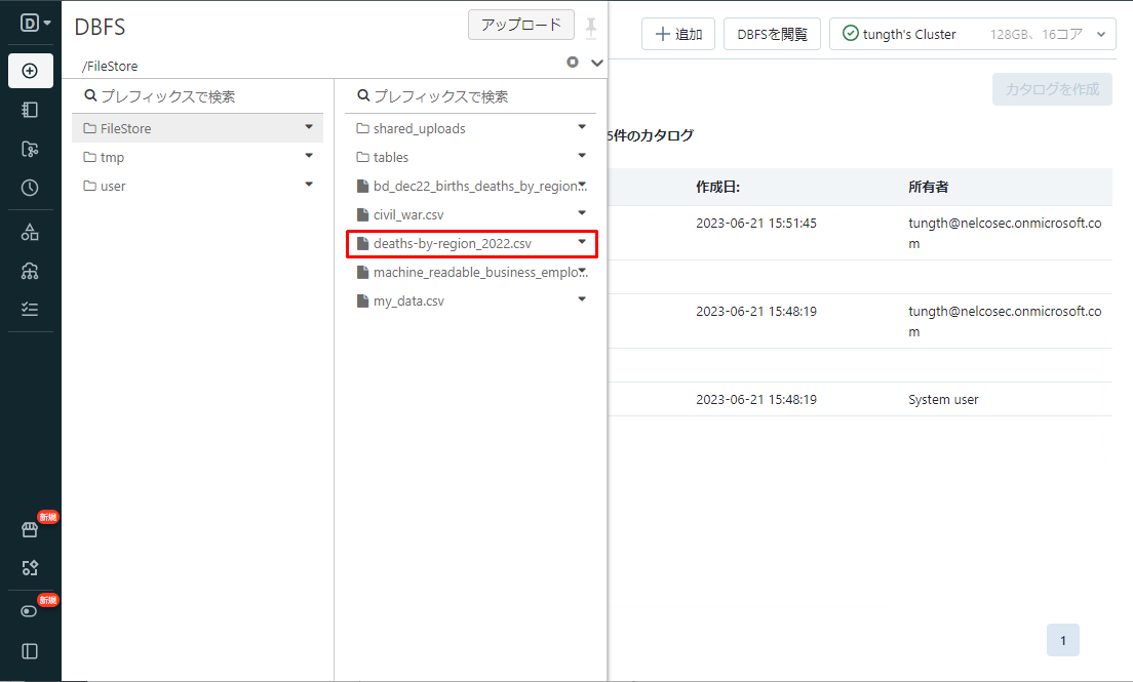Open the Databricks workspace switcher logo
The image size is (1133, 682).
tap(35, 23)
